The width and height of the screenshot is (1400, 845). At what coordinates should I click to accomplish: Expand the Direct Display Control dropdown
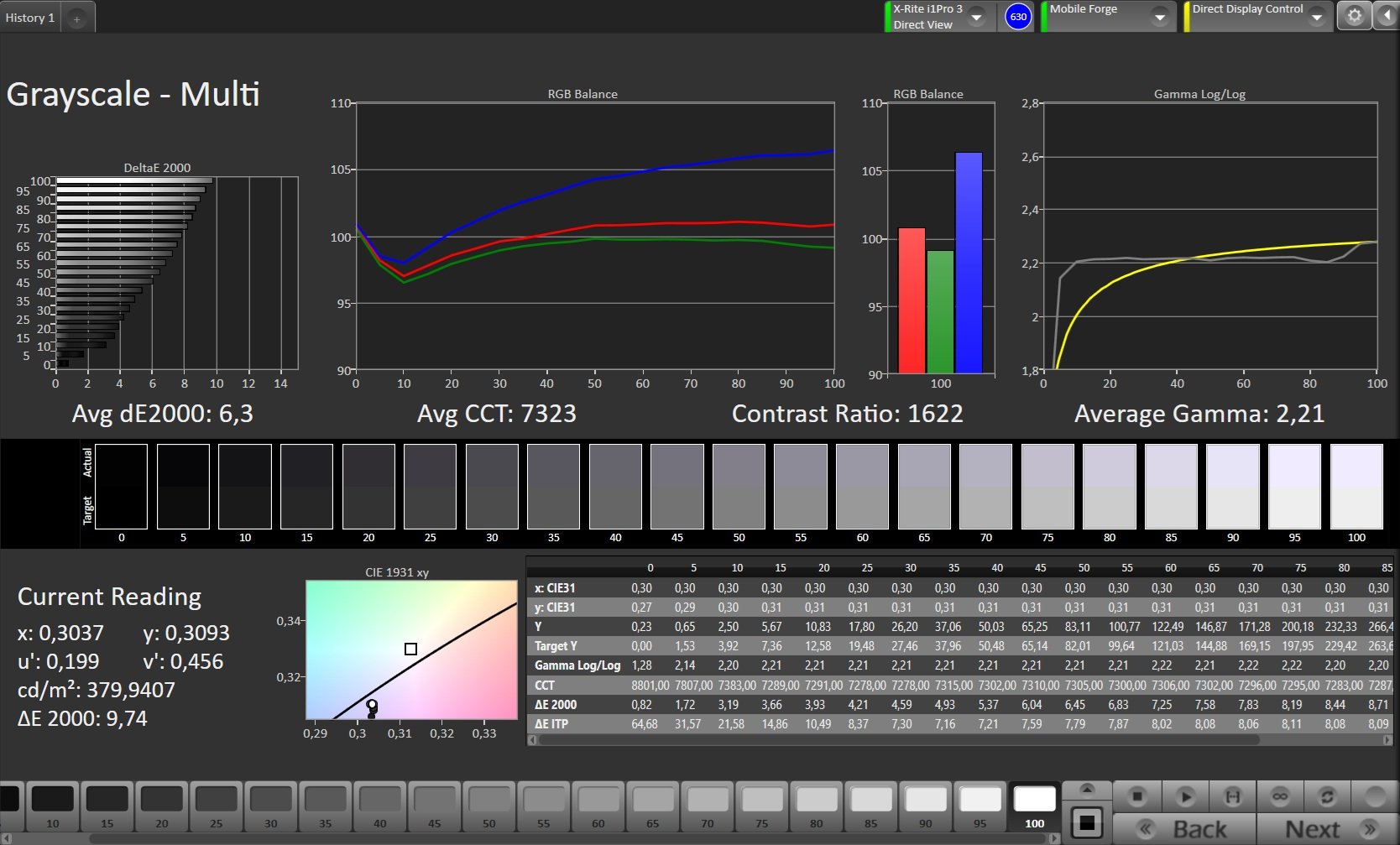click(1316, 17)
